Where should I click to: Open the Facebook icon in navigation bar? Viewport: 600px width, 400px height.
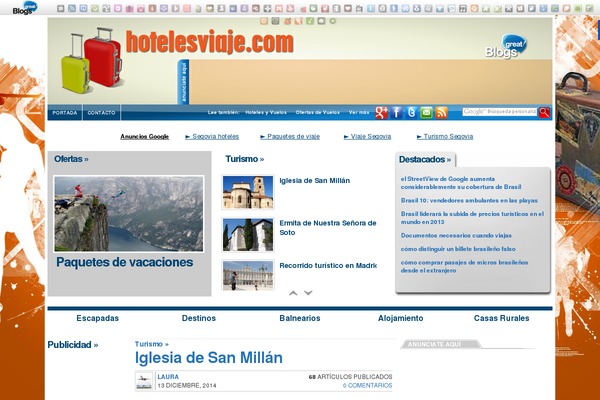coord(396,113)
